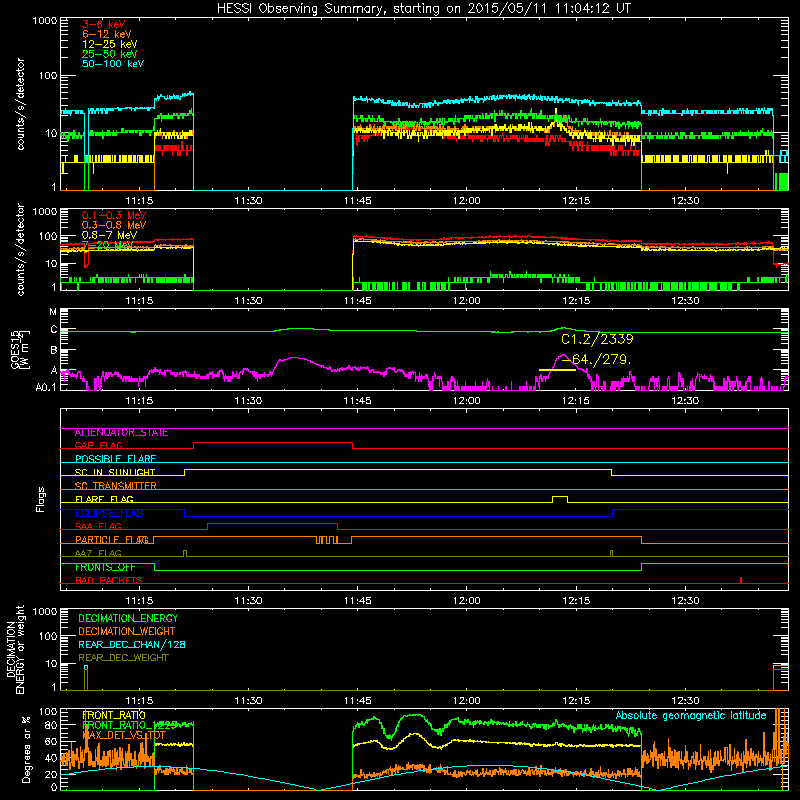
Task: Click the Degrees or % axis title
Action: point(26,749)
